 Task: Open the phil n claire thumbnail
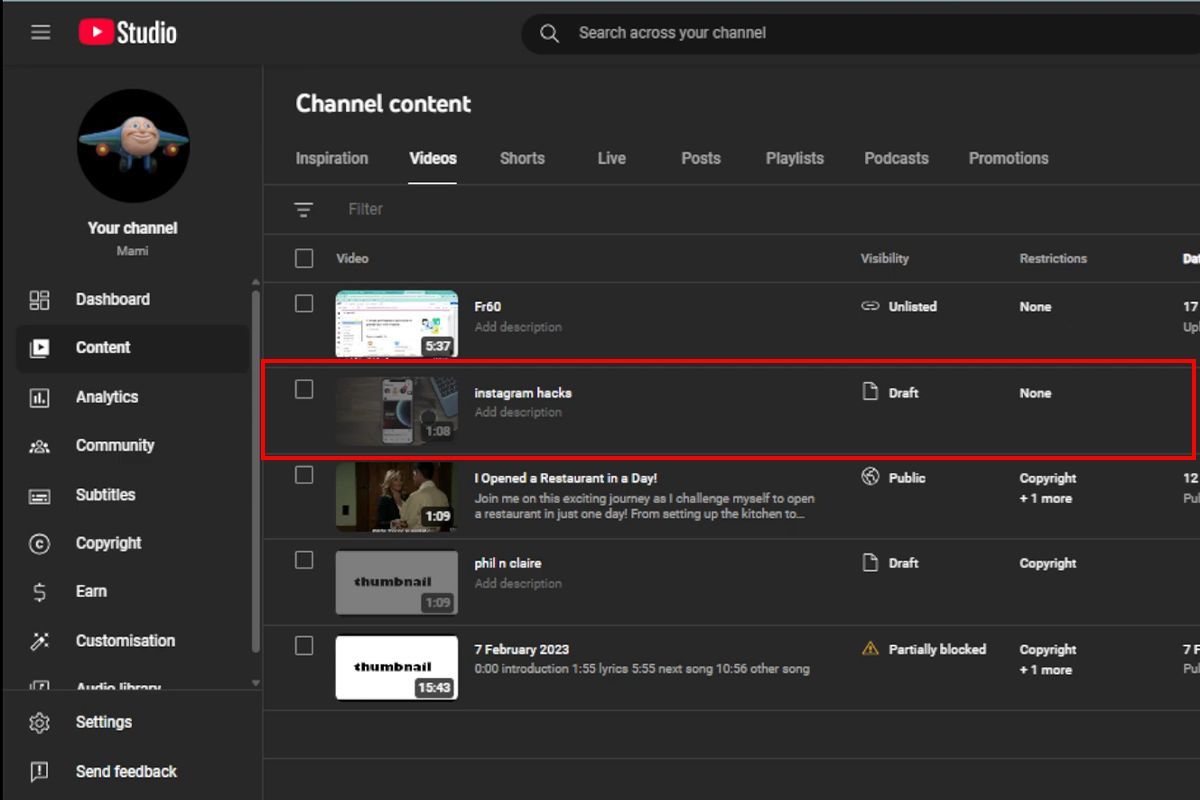(397, 582)
